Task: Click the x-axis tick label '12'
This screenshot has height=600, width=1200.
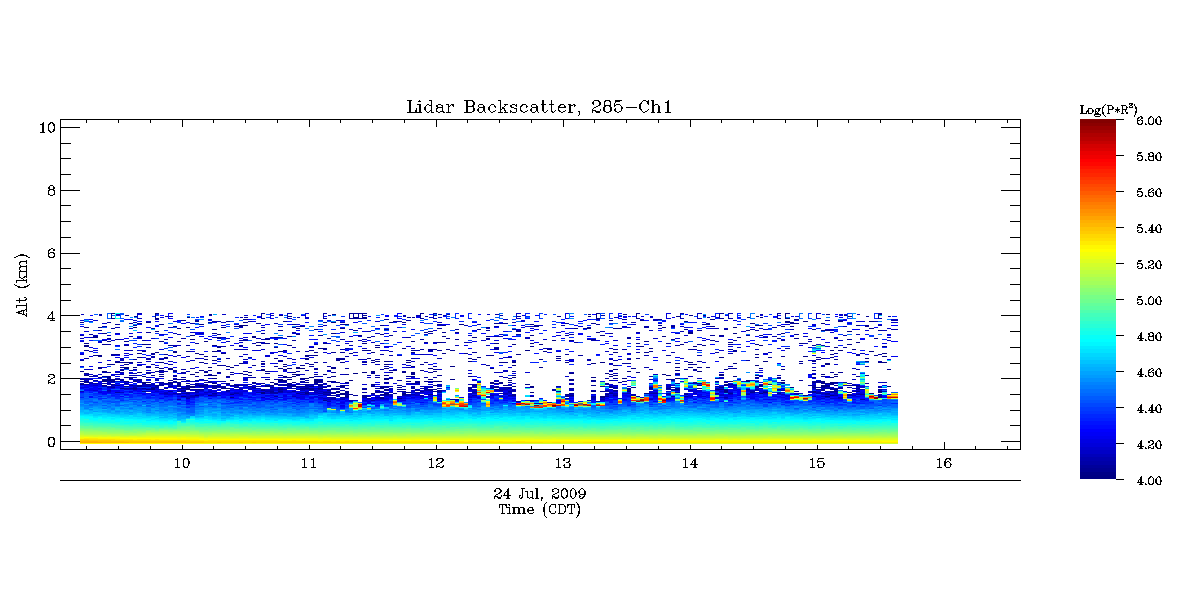Action: 436,464
